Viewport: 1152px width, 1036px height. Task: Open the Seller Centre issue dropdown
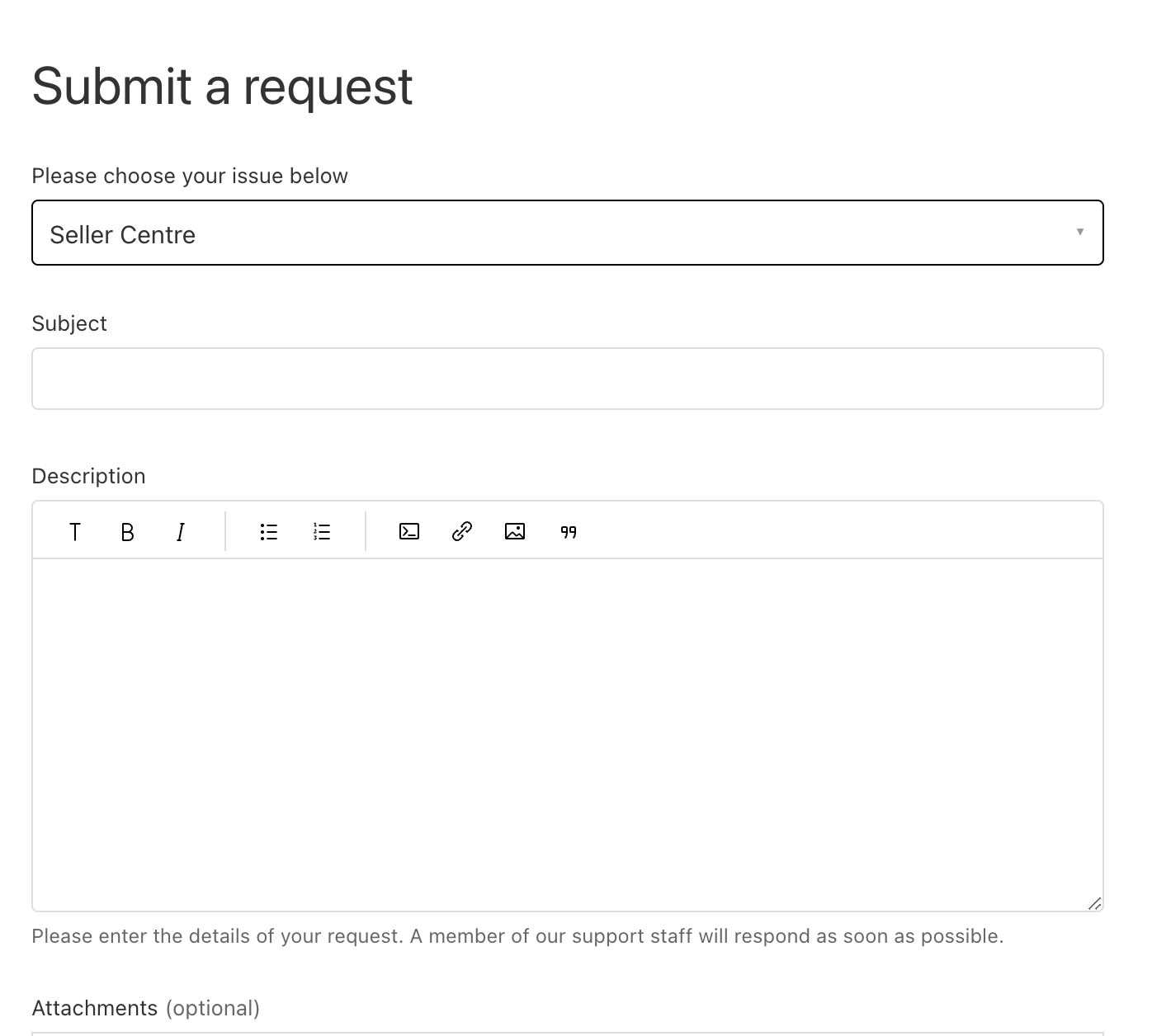[567, 233]
